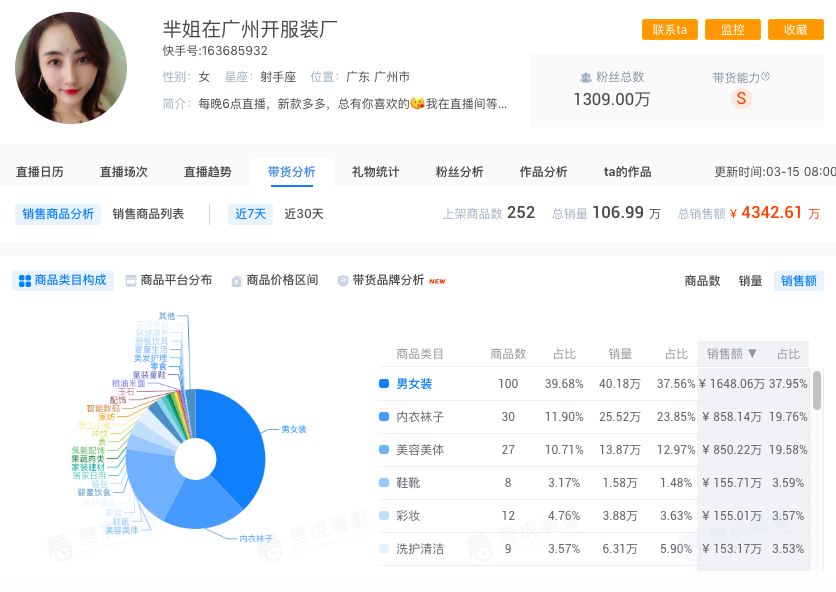Click the 彩妆 category name
The image size is (836, 592).
408,516
